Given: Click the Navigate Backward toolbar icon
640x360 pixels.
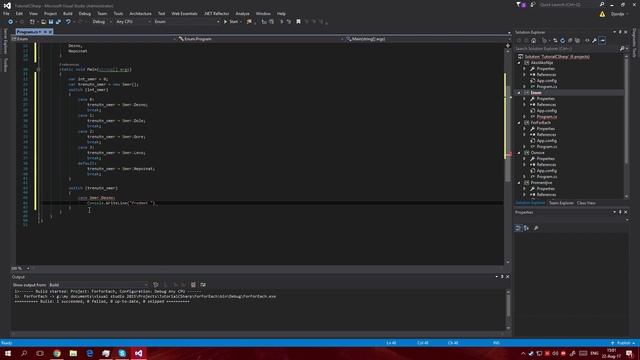Looking at the screenshot, I should 11,22.
